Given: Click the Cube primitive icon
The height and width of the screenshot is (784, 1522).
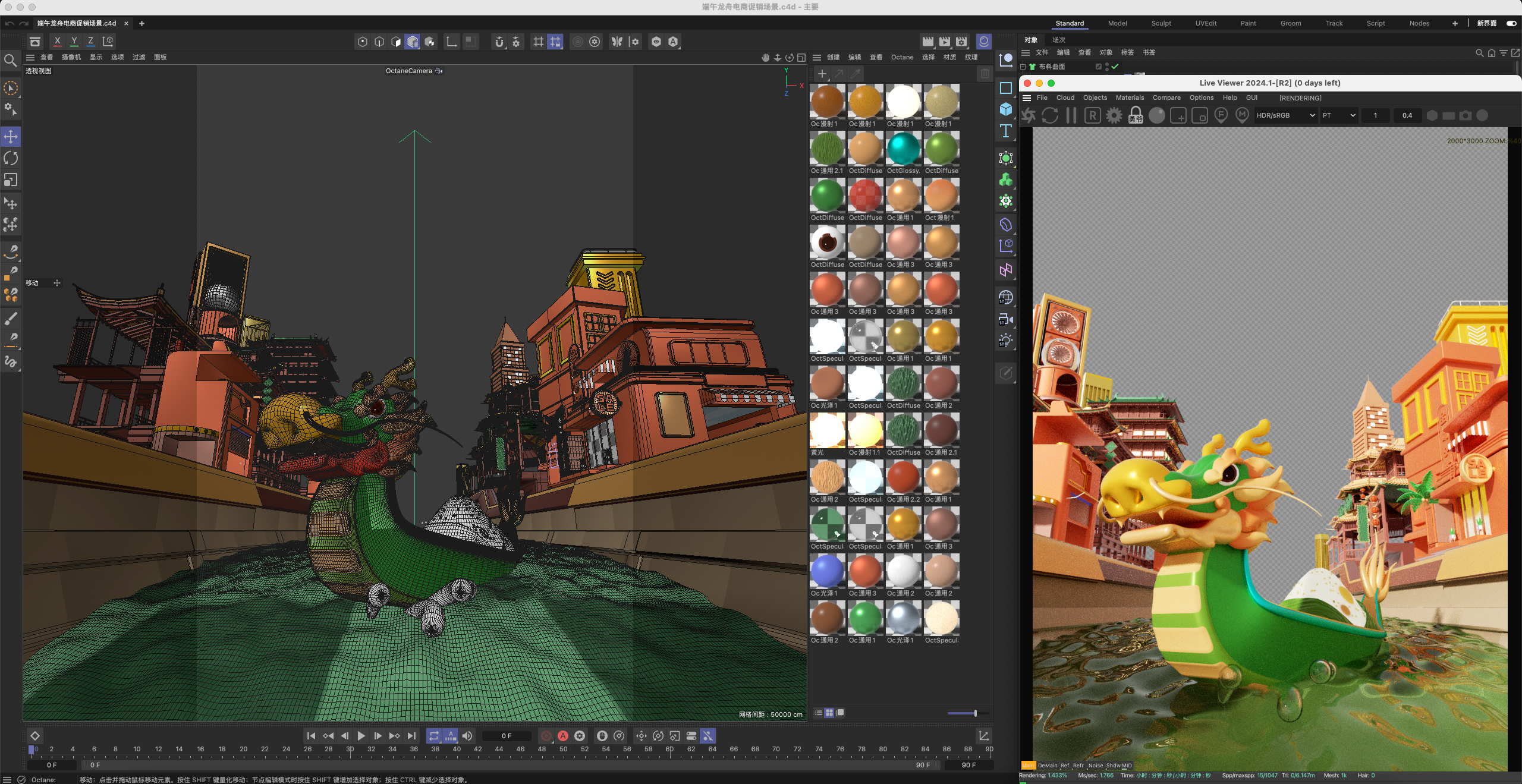Looking at the screenshot, I should point(1006,109).
